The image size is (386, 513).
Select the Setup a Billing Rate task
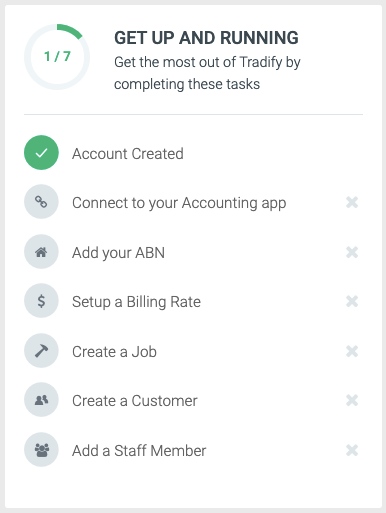point(136,302)
